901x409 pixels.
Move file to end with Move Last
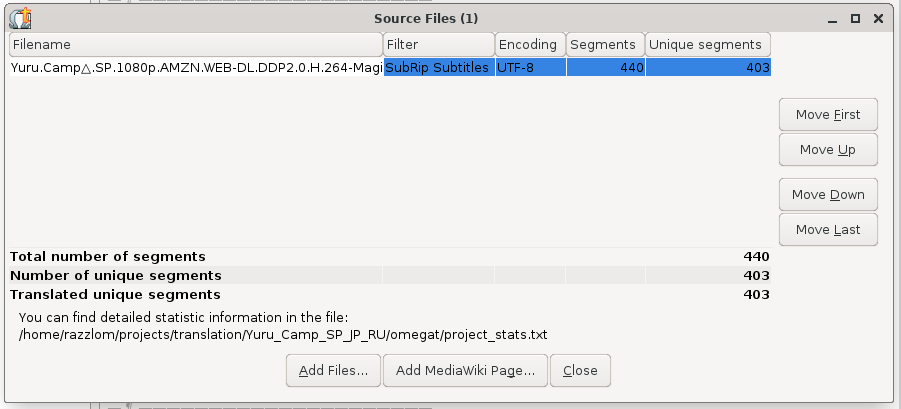coord(828,230)
